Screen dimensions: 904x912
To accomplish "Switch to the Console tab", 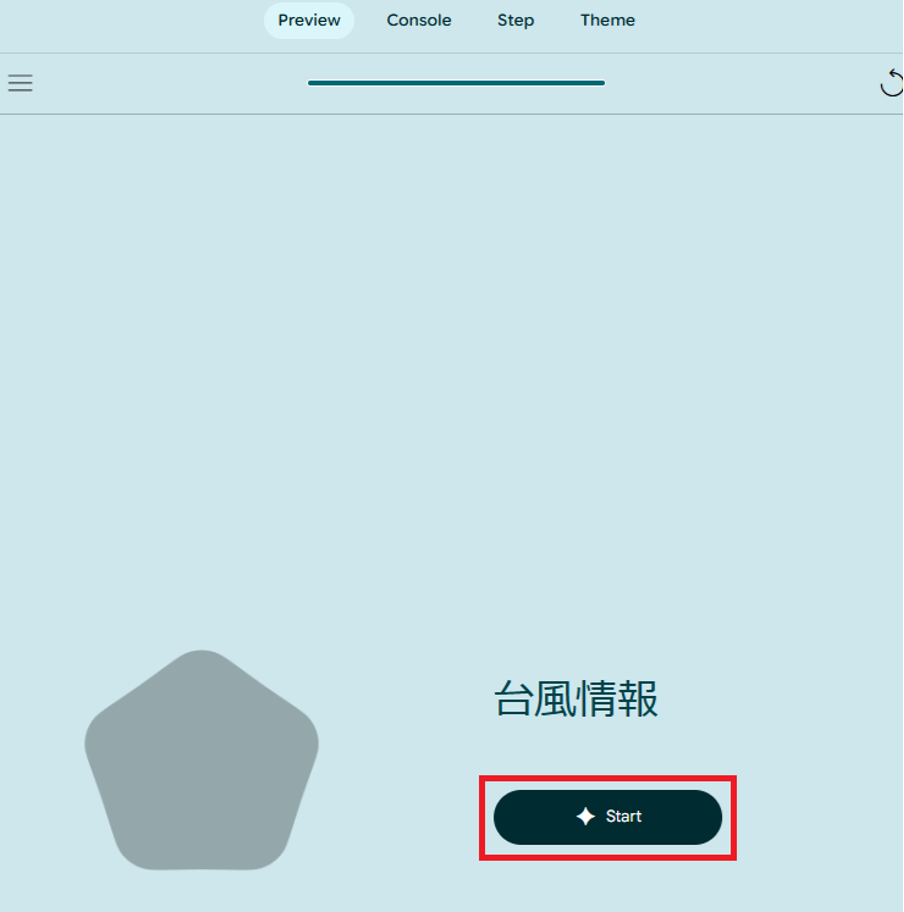I will [x=419, y=20].
